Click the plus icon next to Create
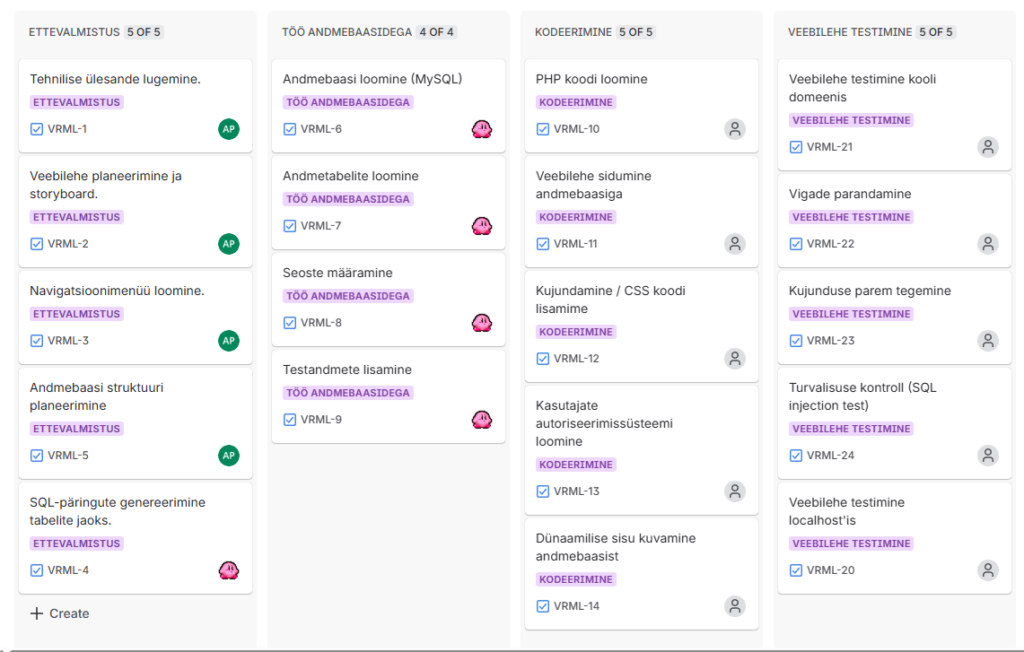Viewport: 1024px width, 652px height. point(37,613)
